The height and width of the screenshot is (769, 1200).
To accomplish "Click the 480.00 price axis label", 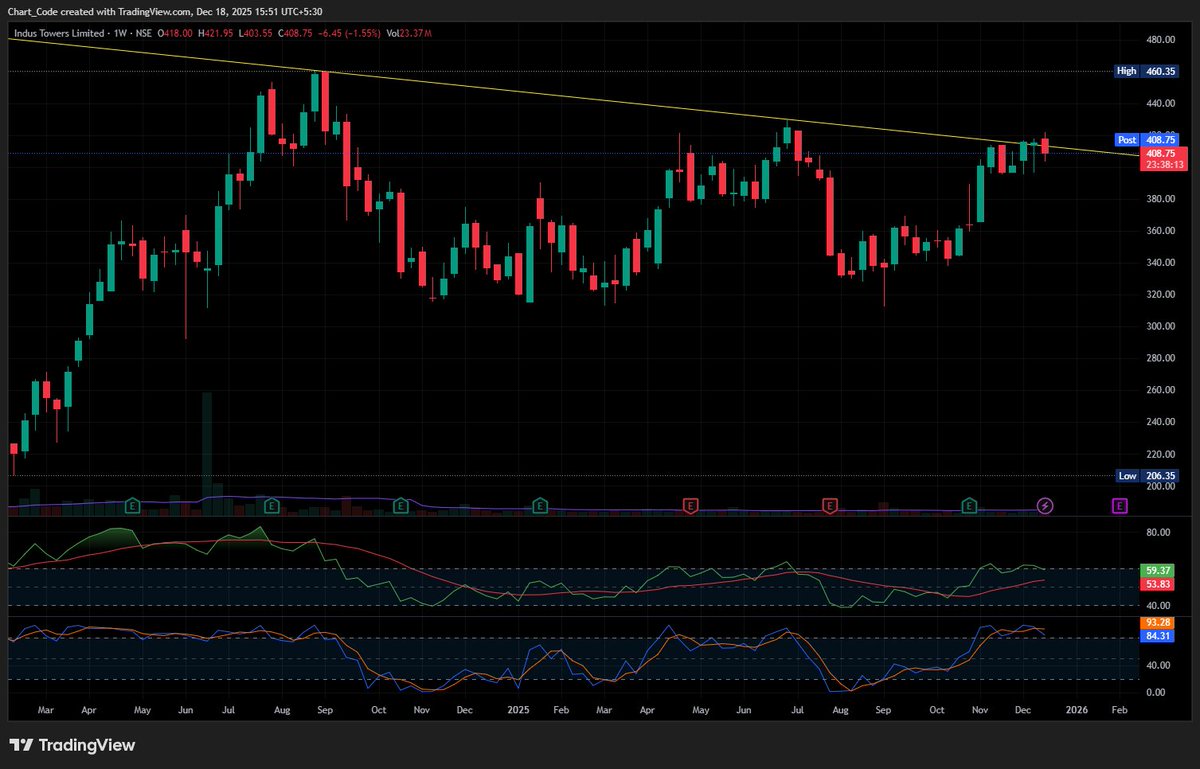I will 1160,40.
